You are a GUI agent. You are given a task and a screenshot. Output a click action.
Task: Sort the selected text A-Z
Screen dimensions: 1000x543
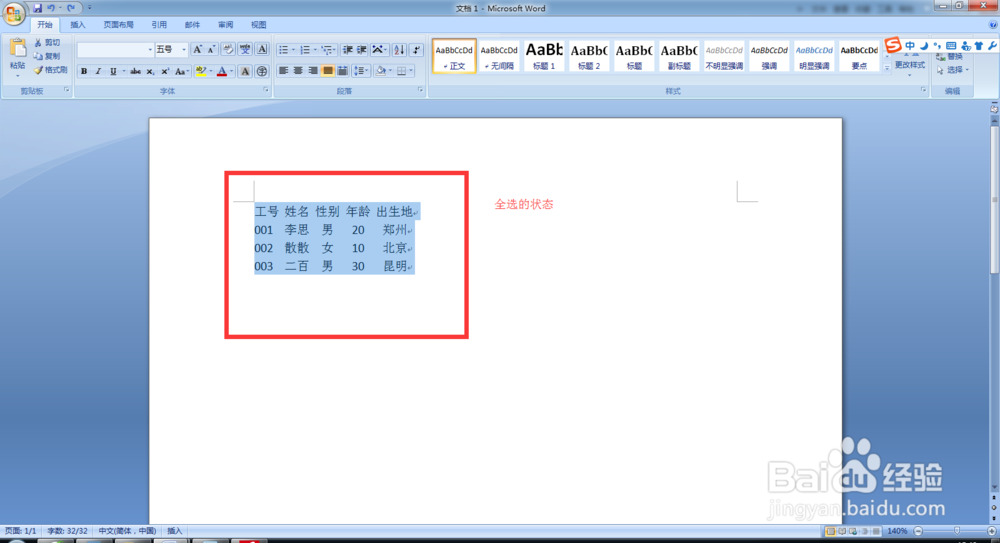(x=399, y=50)
